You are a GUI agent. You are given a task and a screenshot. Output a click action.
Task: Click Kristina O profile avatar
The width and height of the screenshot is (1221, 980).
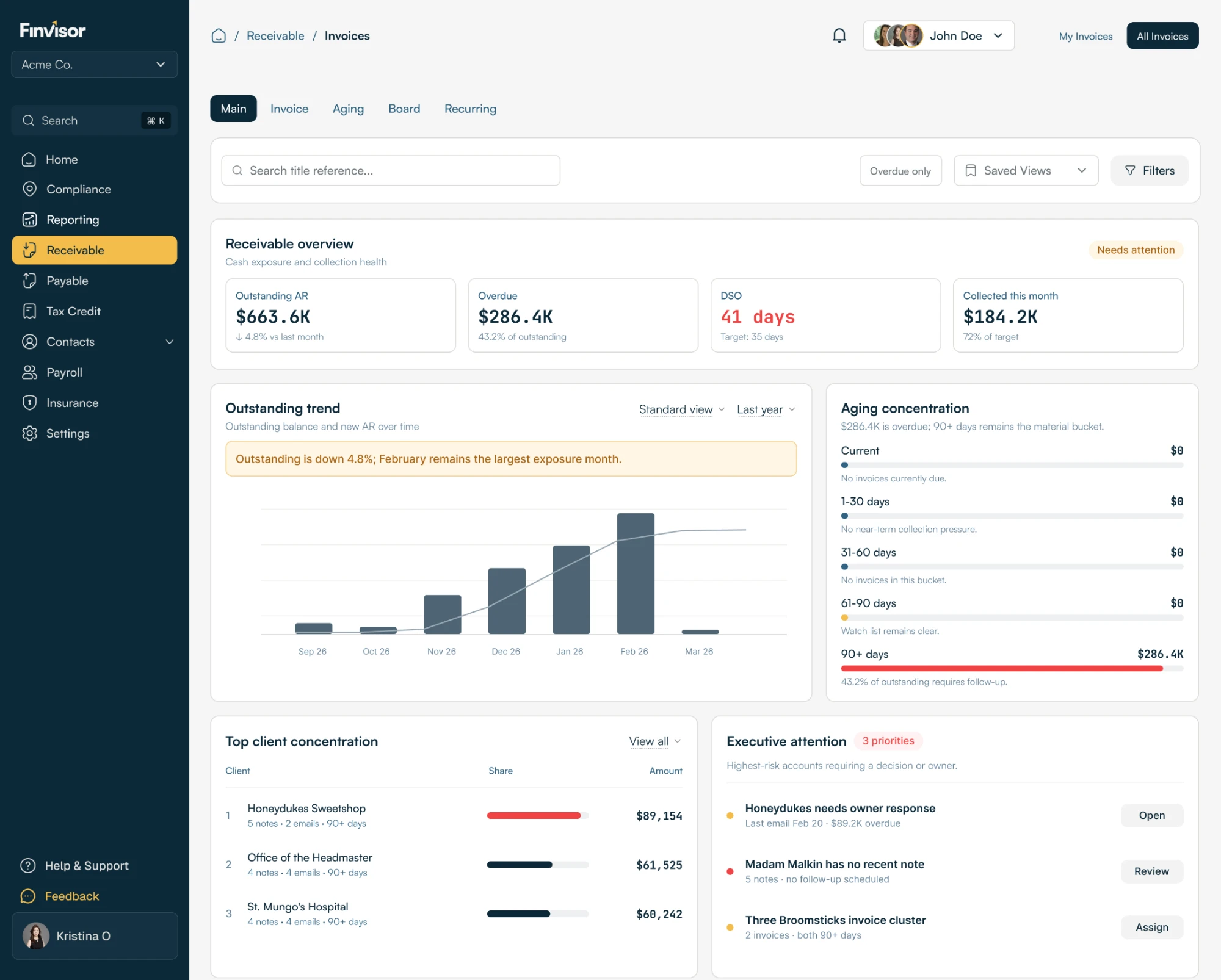tap(36, 935)
